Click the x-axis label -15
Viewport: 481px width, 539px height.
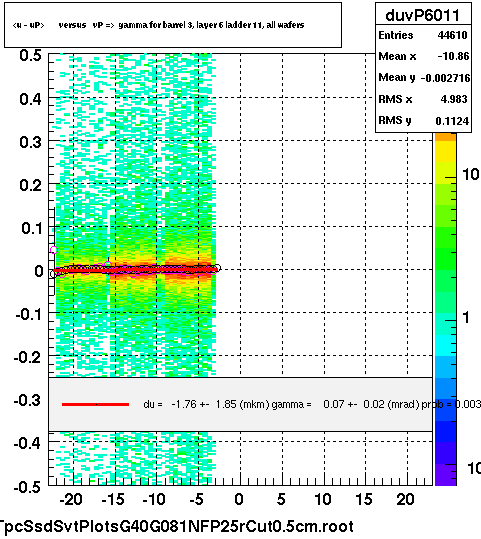pyautogui.click(x=113, y=499)
